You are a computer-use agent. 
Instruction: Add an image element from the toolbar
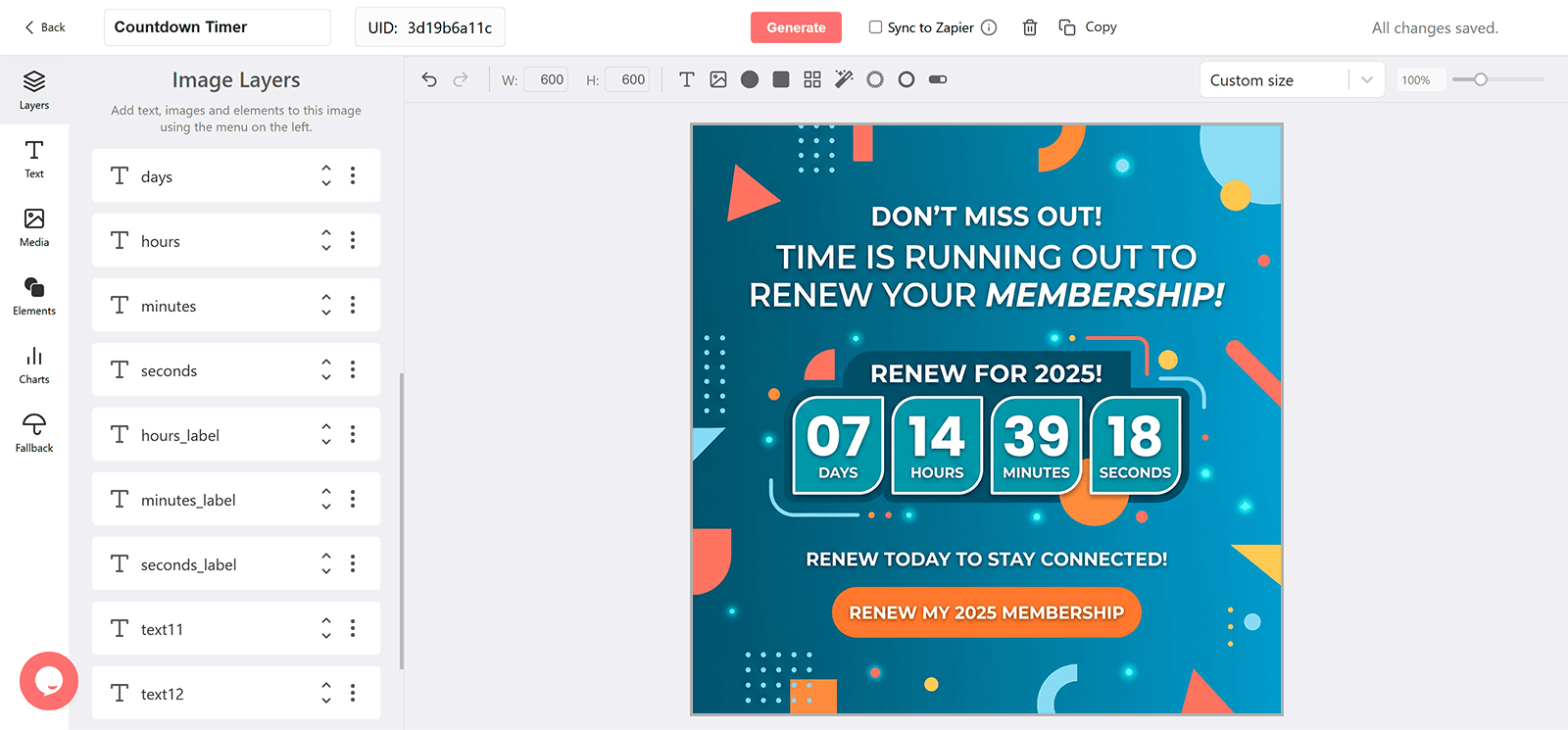pos(718,79)
